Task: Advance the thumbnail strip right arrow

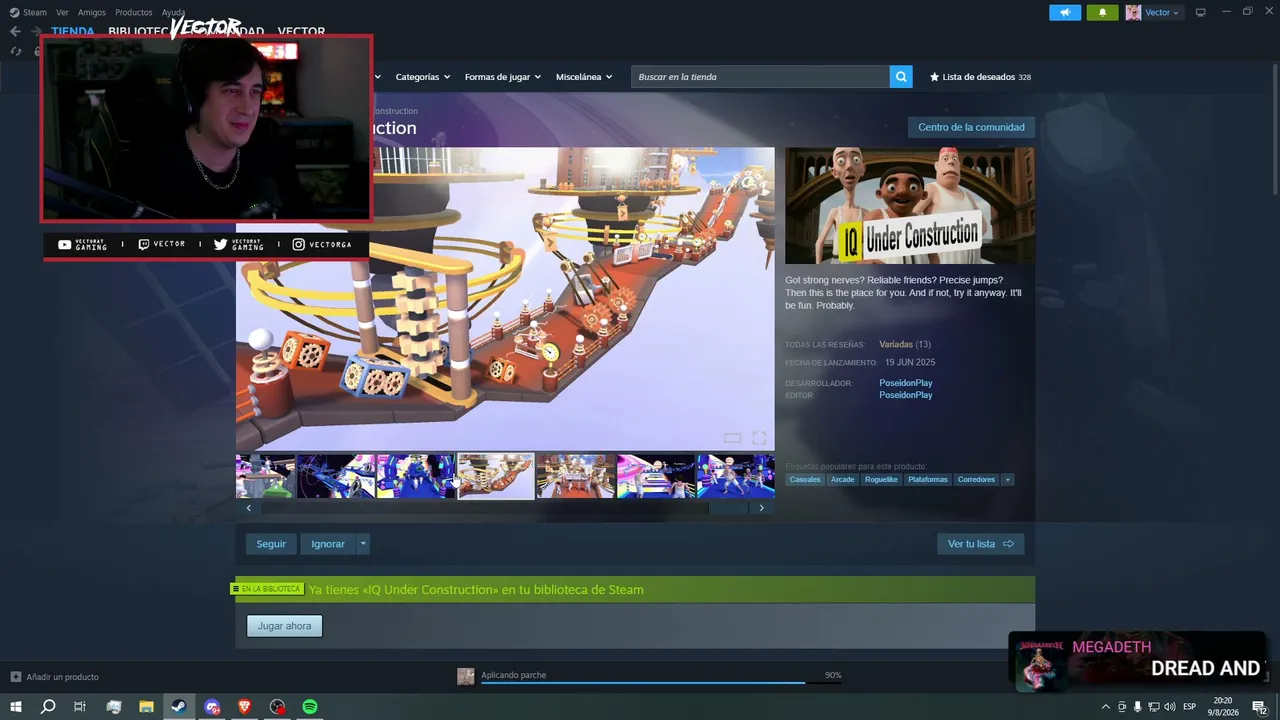Action: [761, 508]
